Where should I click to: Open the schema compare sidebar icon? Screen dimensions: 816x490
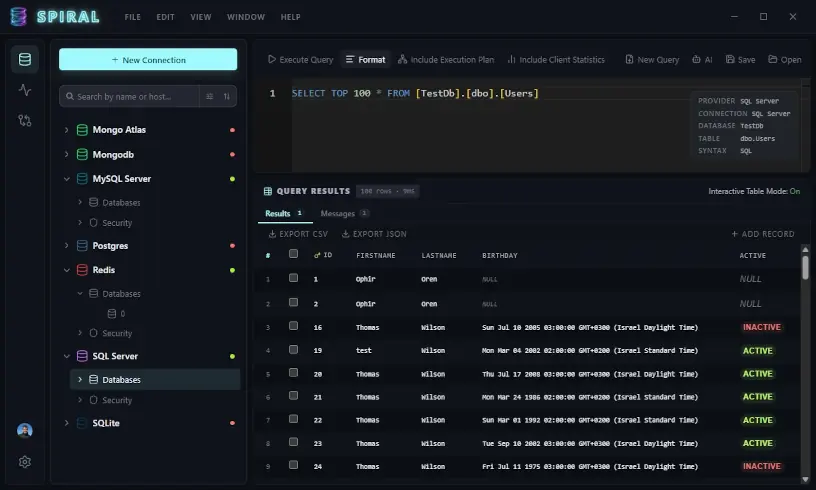point(24,121)
